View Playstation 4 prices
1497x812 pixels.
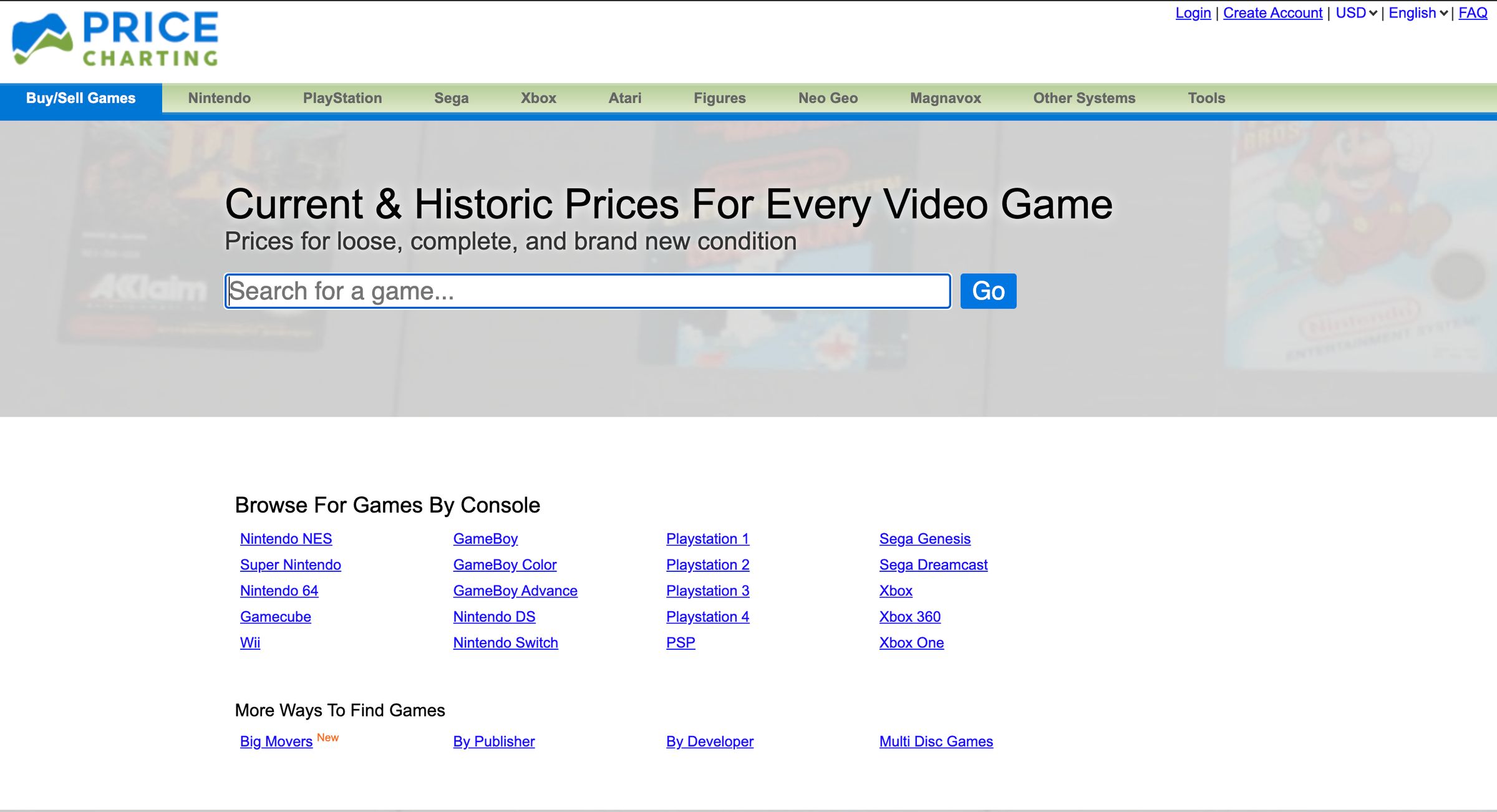(x=707, y=617)
